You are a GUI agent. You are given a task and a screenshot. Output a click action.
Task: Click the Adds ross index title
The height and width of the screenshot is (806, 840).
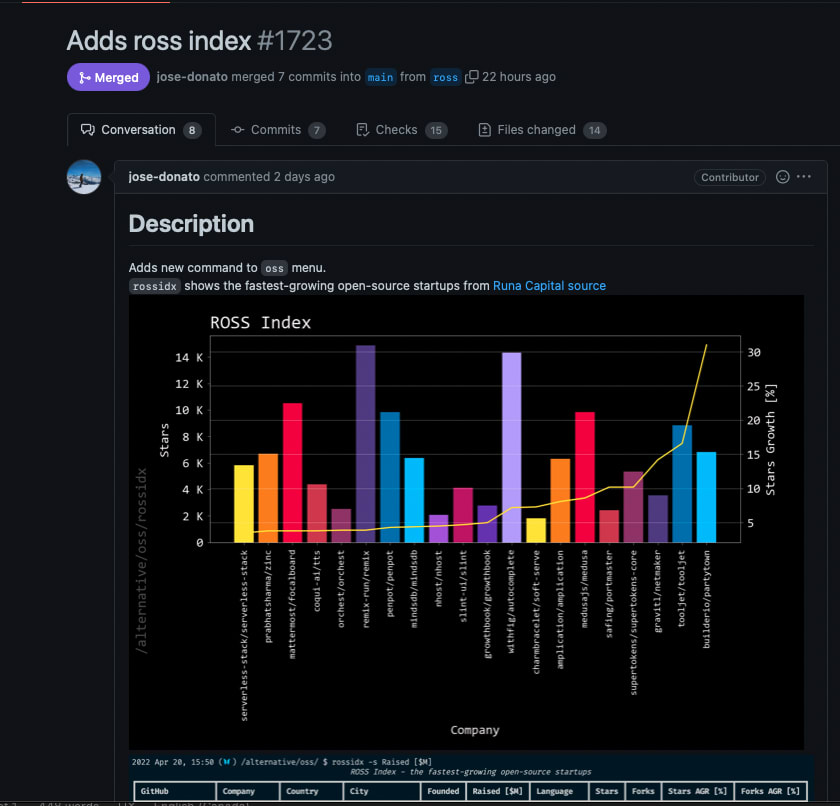point(159,41)
